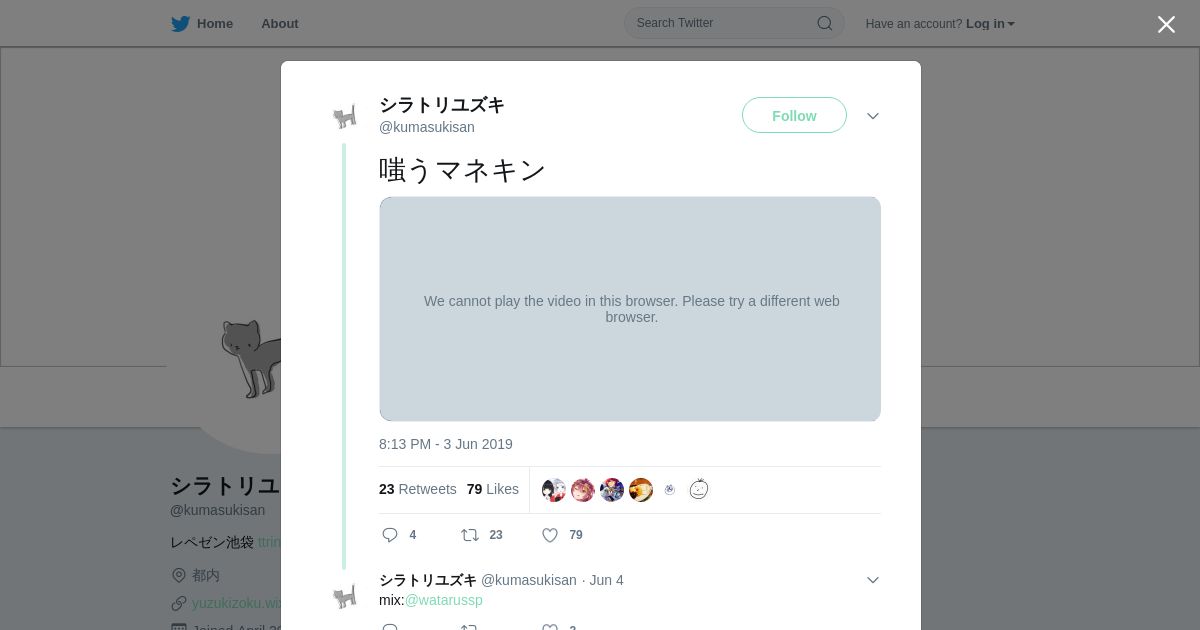
Task: Click the Search Twitter input field
Action: [x=720, y=23]
